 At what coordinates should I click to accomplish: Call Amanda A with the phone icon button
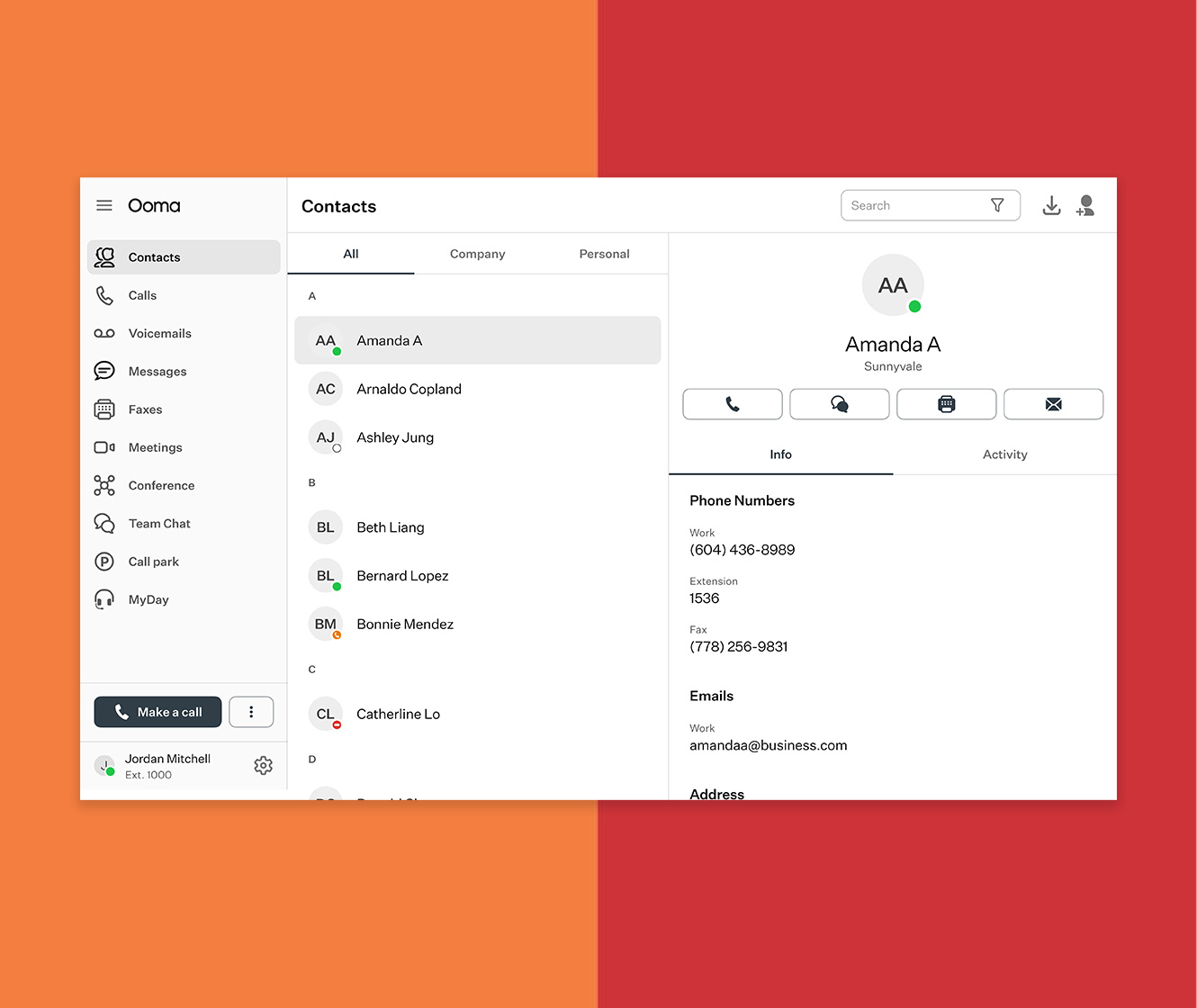tap(732, 404)
